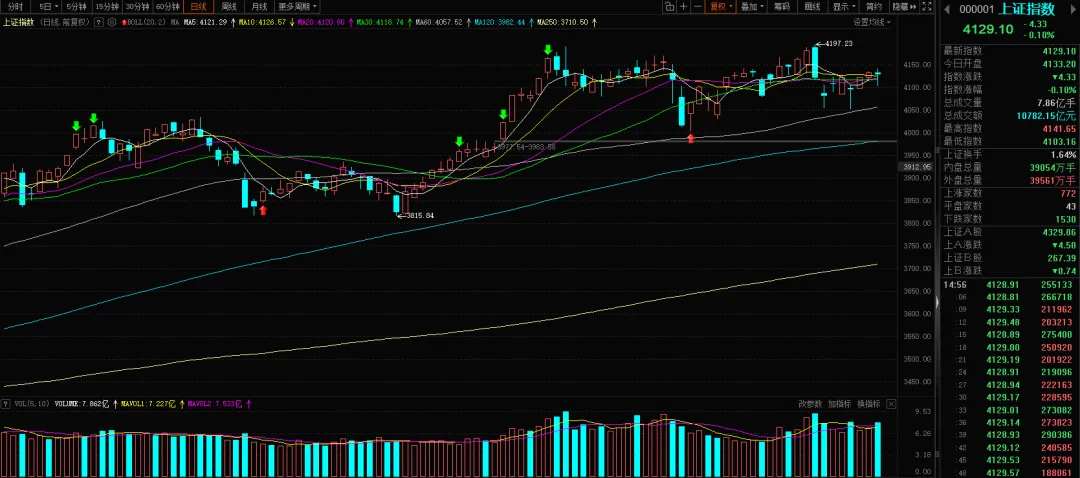The height and width of the screenshot is (478, 1080).
Task: Switch to the 周线 weekly chart tab
Action: tap(229, 7)
